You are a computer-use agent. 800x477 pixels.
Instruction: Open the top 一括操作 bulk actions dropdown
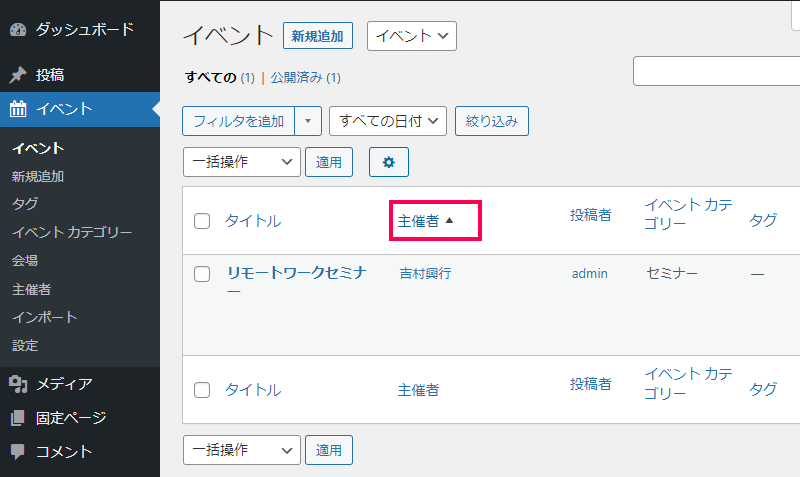coord(242,162)
